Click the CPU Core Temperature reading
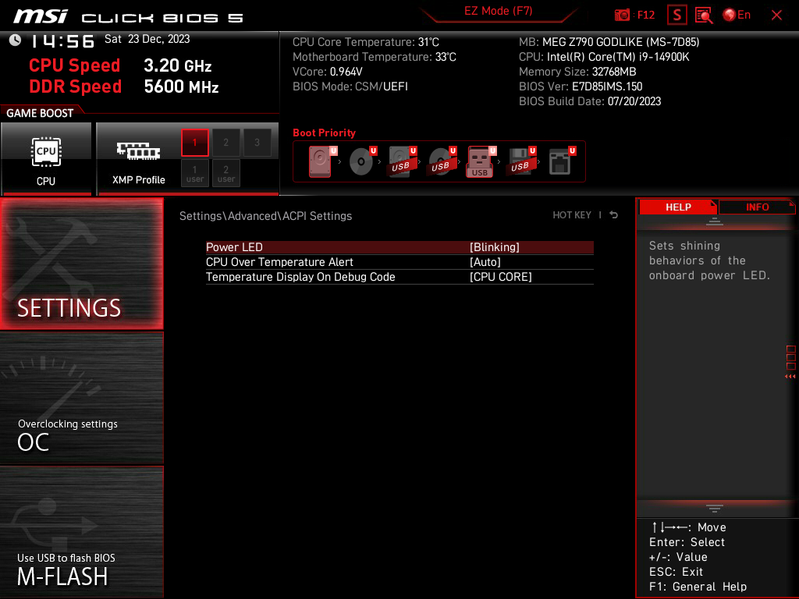 365,42
